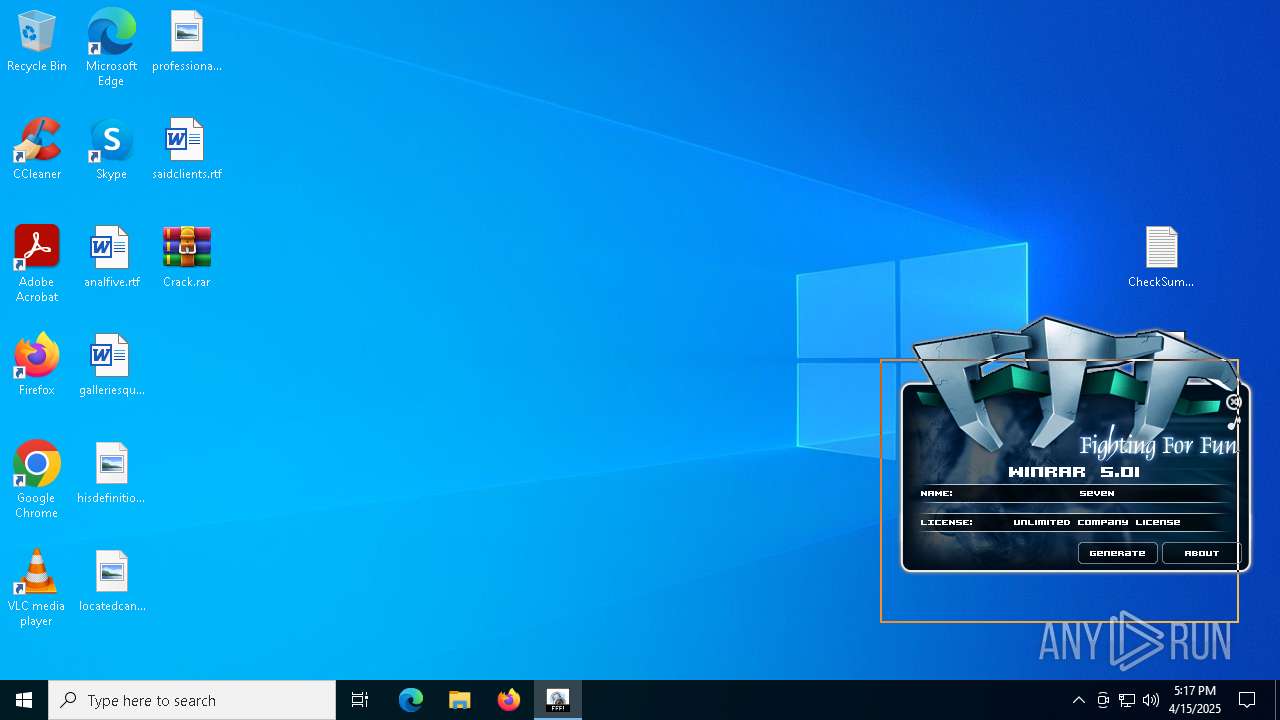
Task: Select the CCleaner desktop shortcut
Action: [37, 150]
